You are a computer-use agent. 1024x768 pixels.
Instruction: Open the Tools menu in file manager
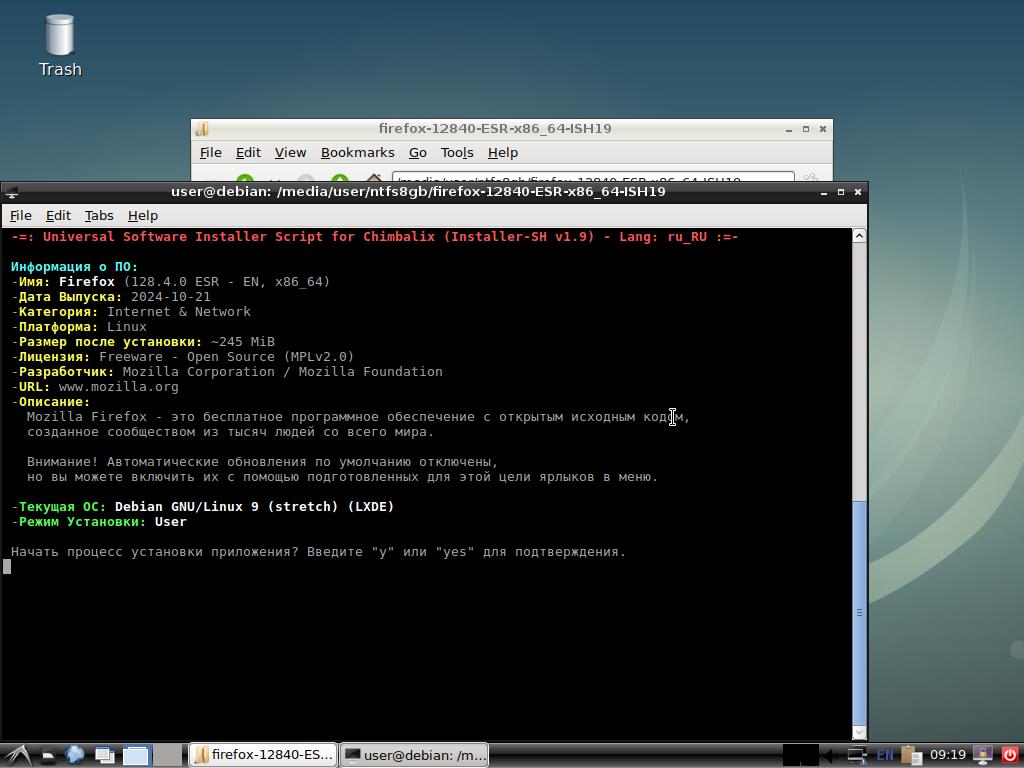(456, 152)
